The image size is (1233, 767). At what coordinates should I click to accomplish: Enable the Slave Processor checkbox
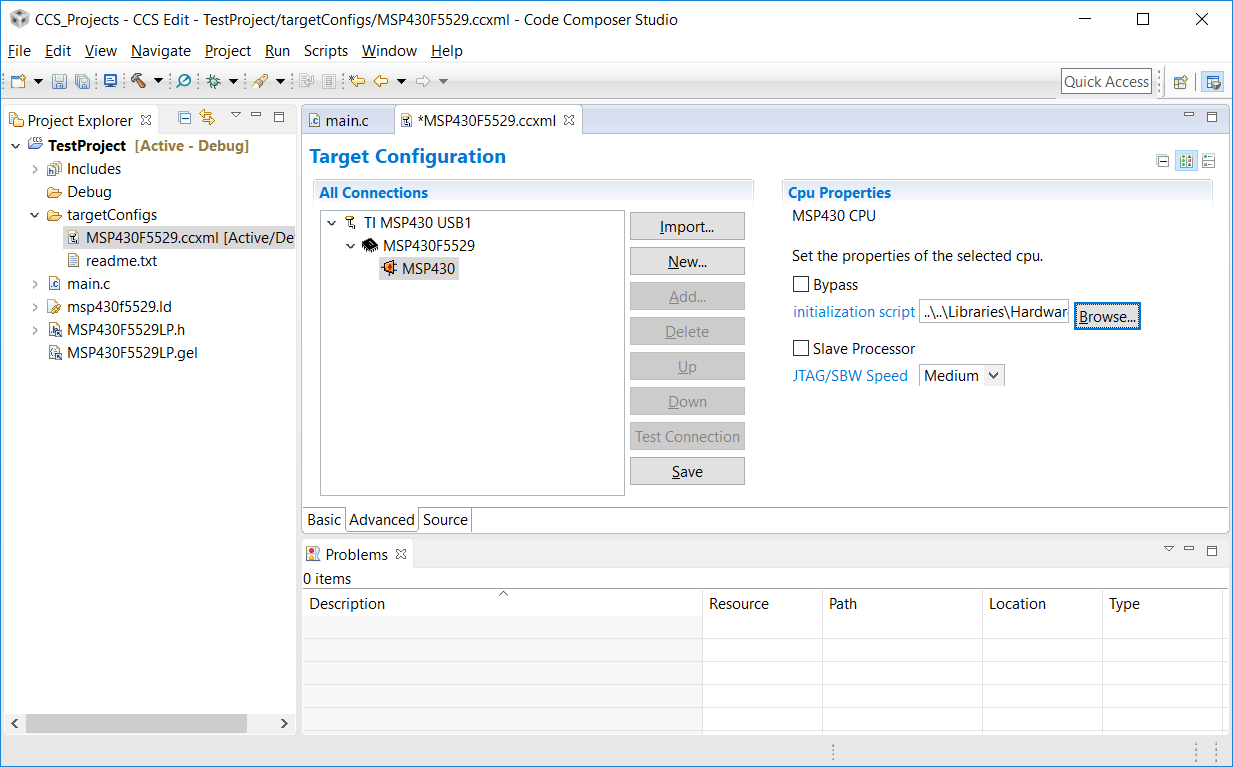pos(801,349)
